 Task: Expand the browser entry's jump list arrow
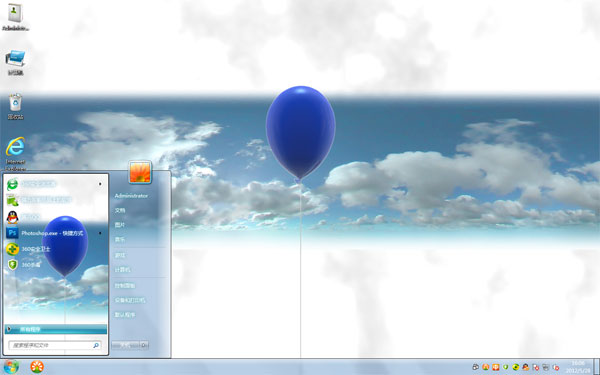100,184
